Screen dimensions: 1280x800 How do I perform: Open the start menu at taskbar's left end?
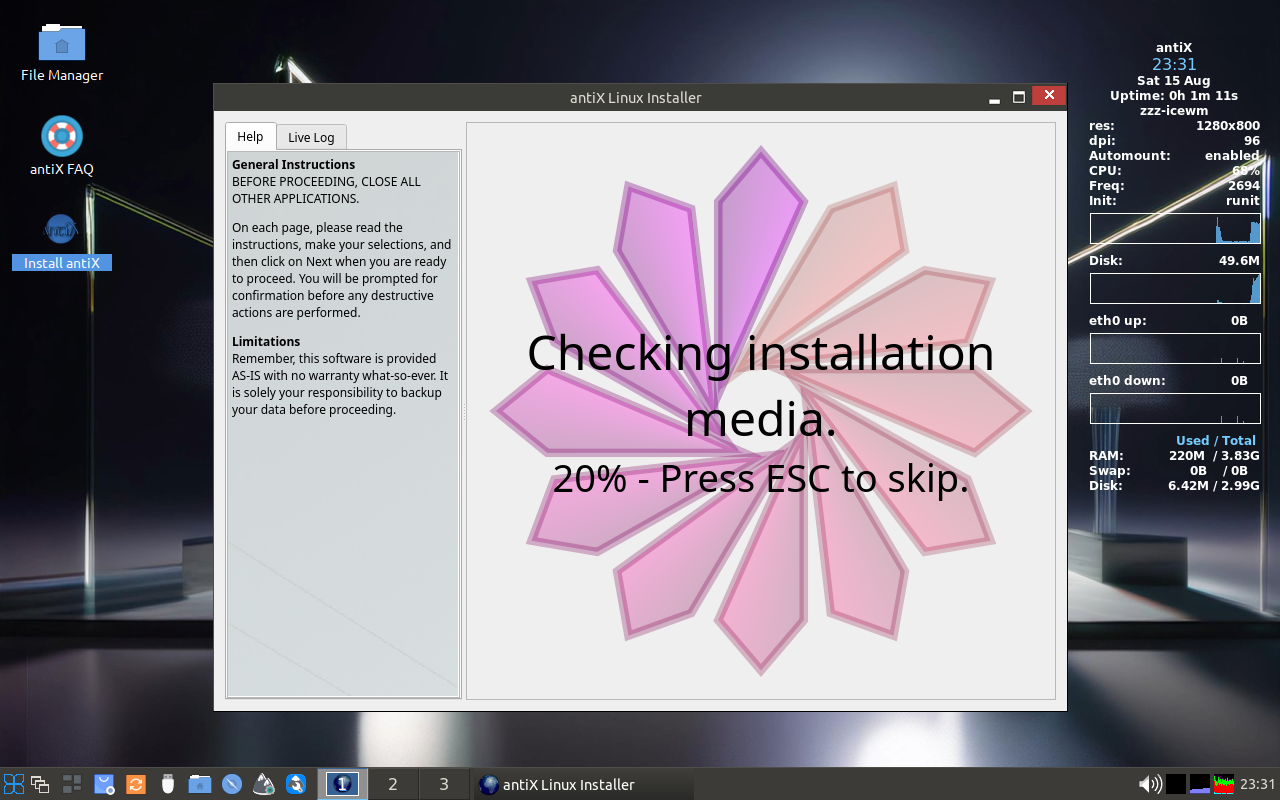tap(14, 784)
